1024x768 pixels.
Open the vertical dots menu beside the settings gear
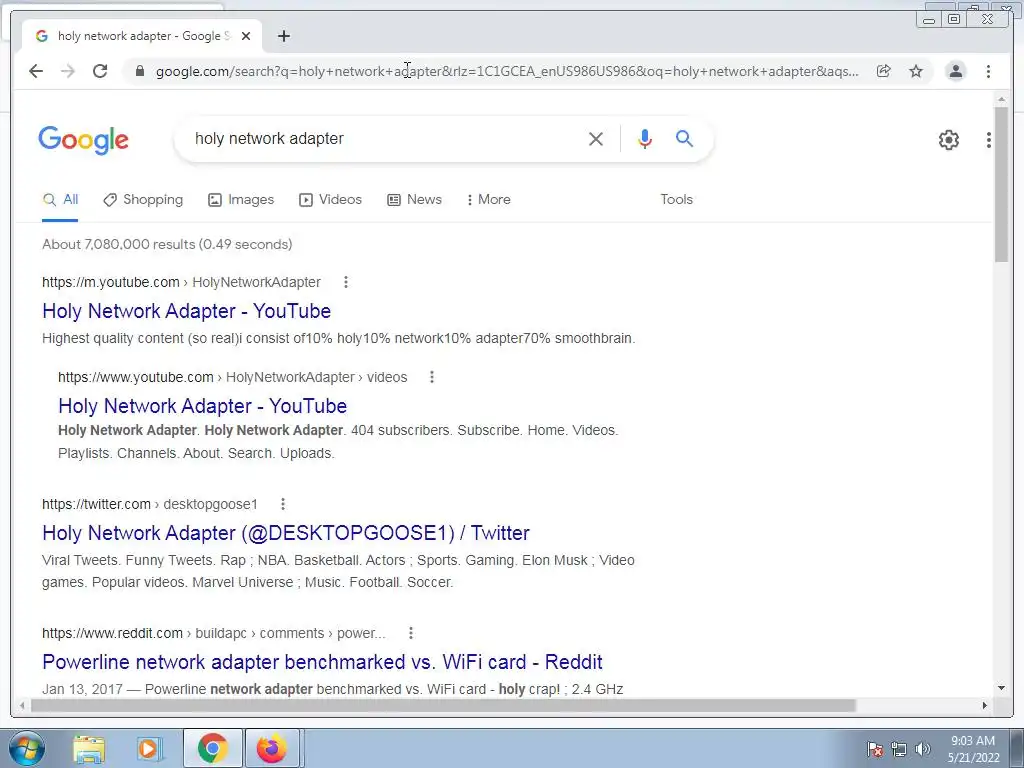tap(989, 140)
